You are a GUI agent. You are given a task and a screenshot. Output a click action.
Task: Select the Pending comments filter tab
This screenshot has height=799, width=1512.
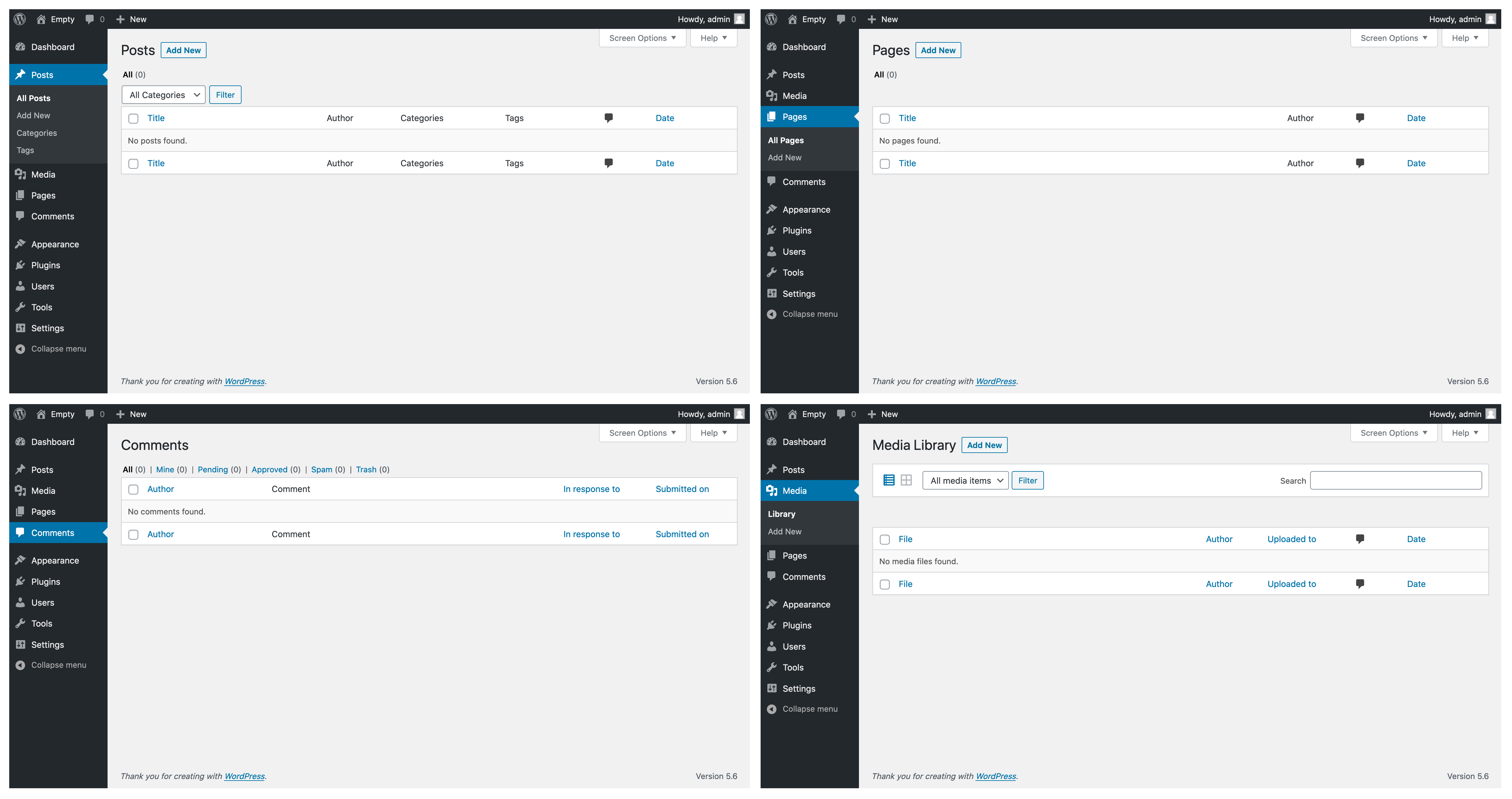click(x=212, y=470)
